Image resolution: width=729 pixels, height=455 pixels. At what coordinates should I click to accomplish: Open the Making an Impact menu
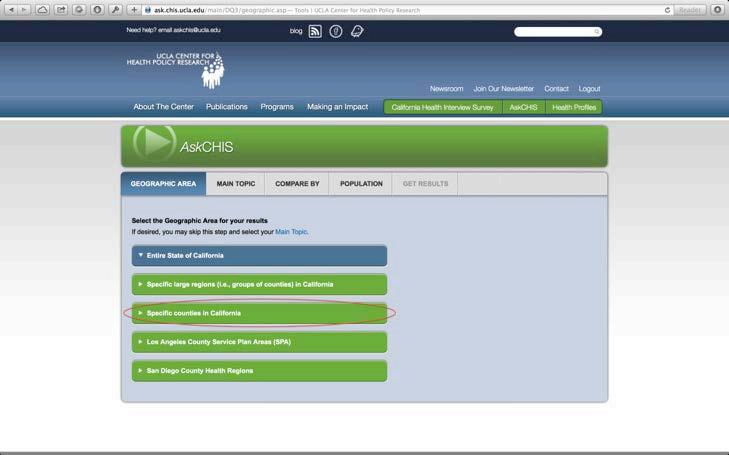coord(337,106)
